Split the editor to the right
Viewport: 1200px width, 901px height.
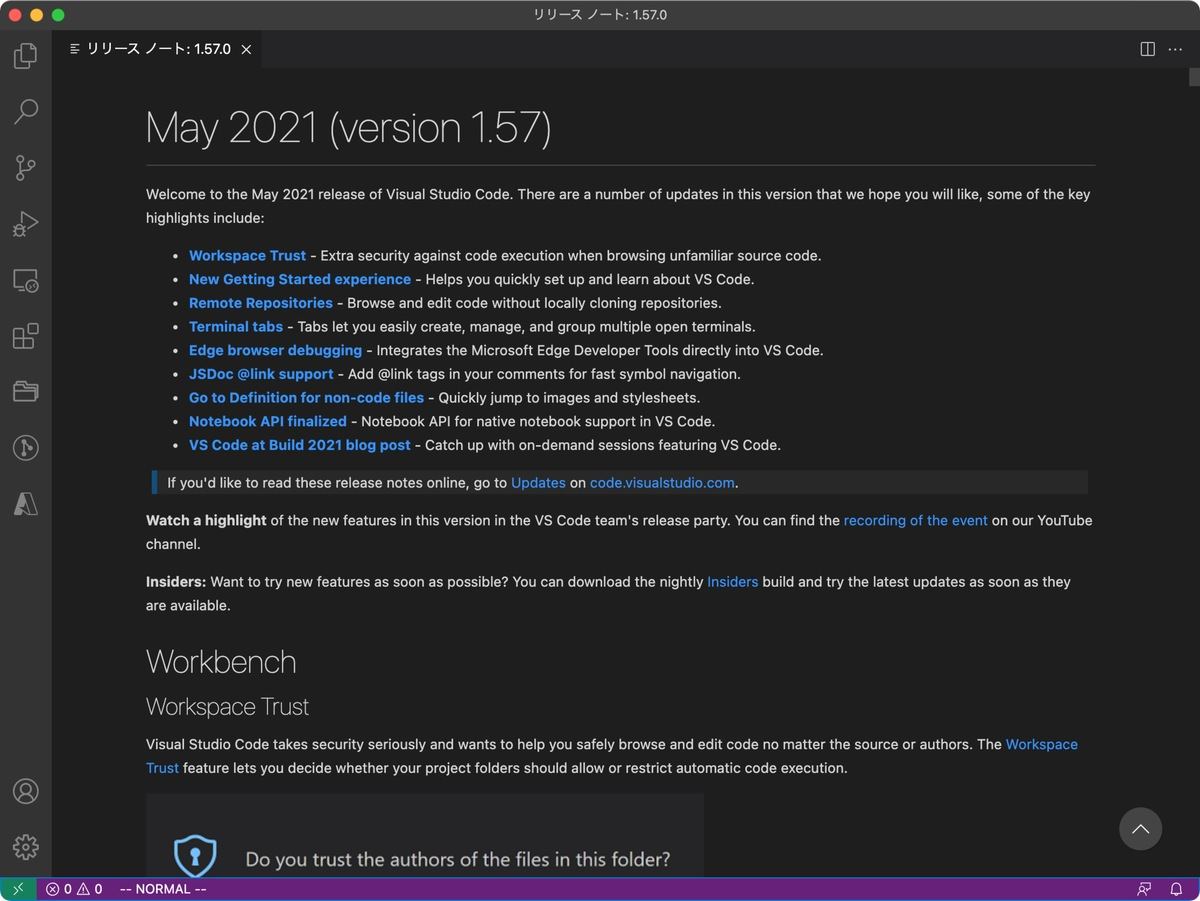click(1148, 49)
